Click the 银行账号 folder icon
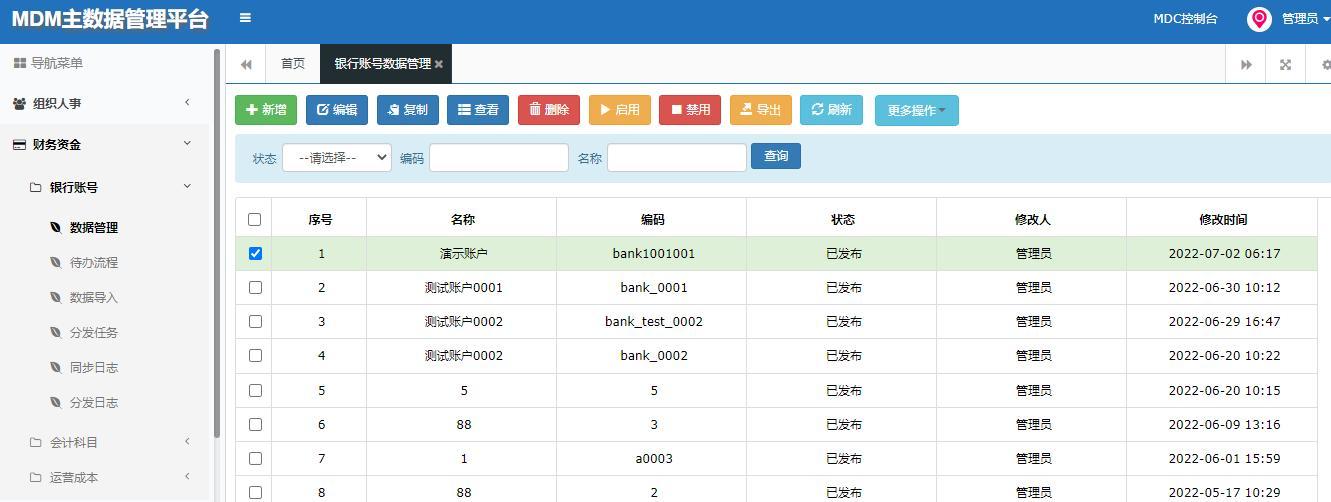Screen dimensions: 1331x502 [36, 187]
